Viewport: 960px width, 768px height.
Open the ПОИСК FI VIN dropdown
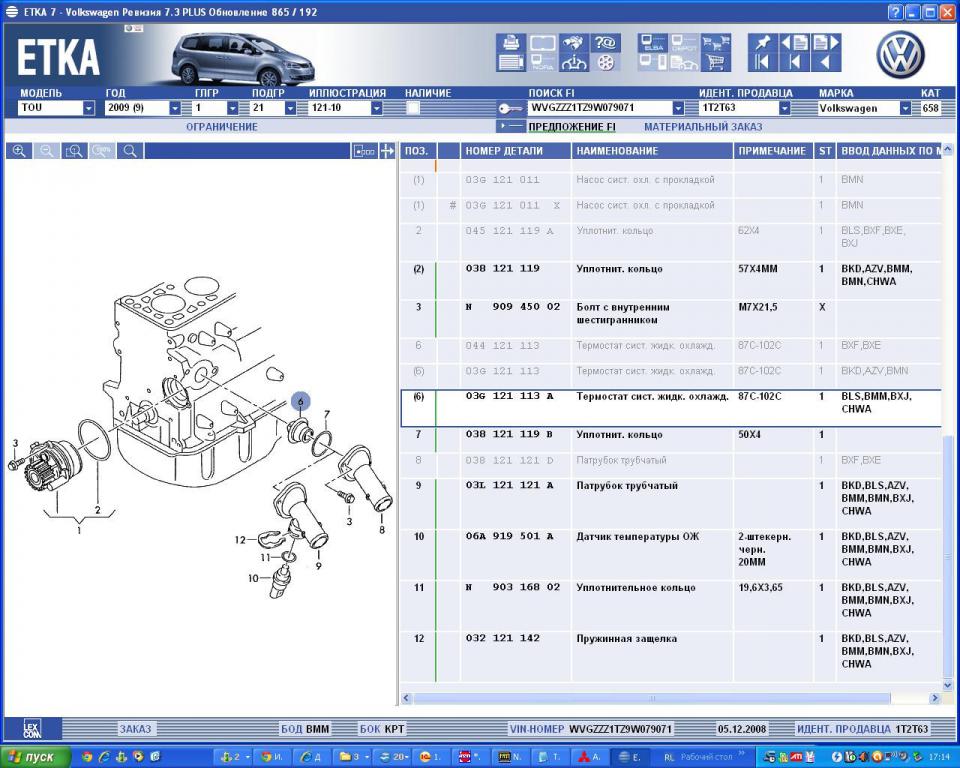click(x=678, y=108)
